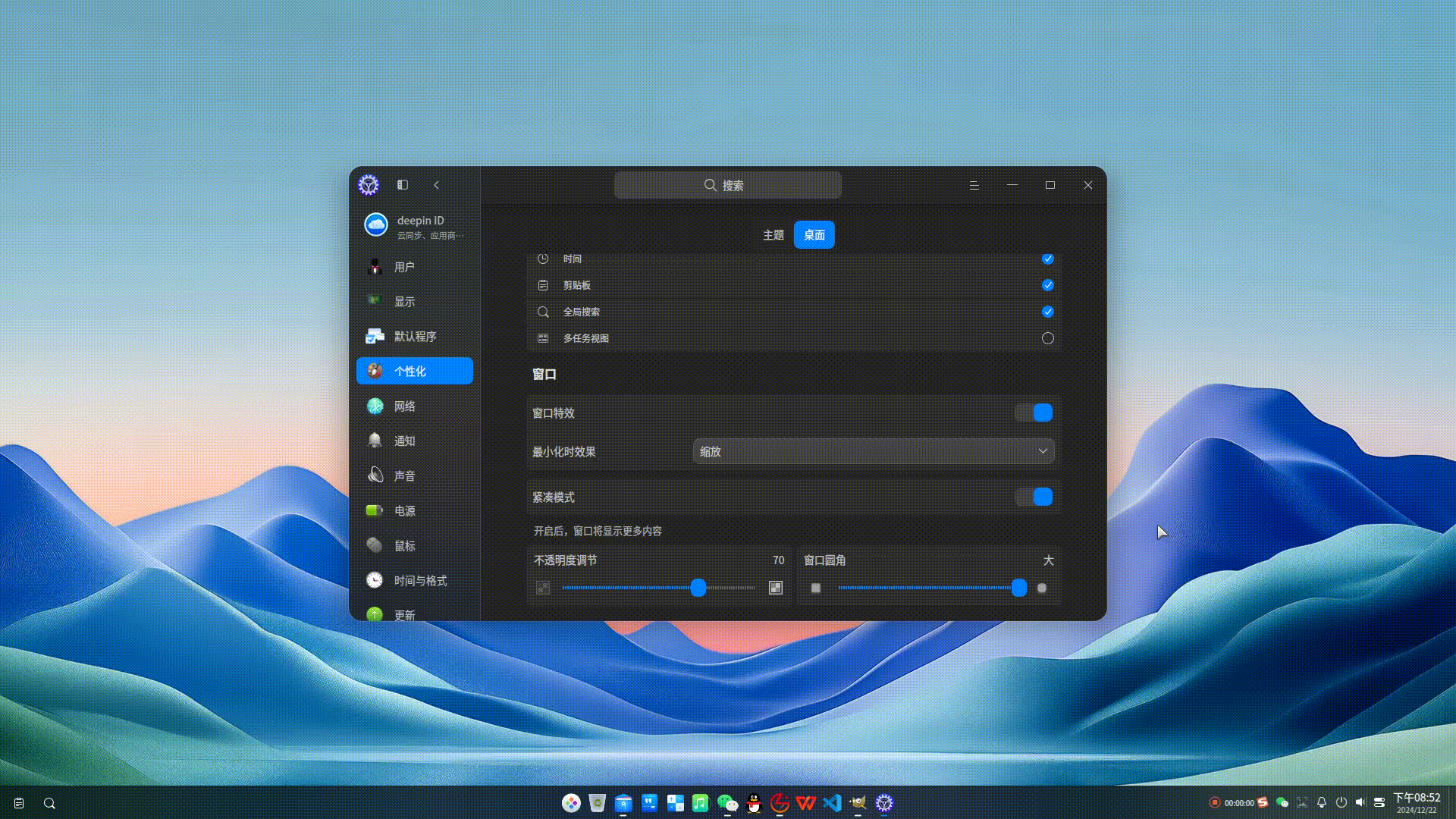
Task: Click the 搜索 search box
Action: pyautogui.click(x=728, y=185)
